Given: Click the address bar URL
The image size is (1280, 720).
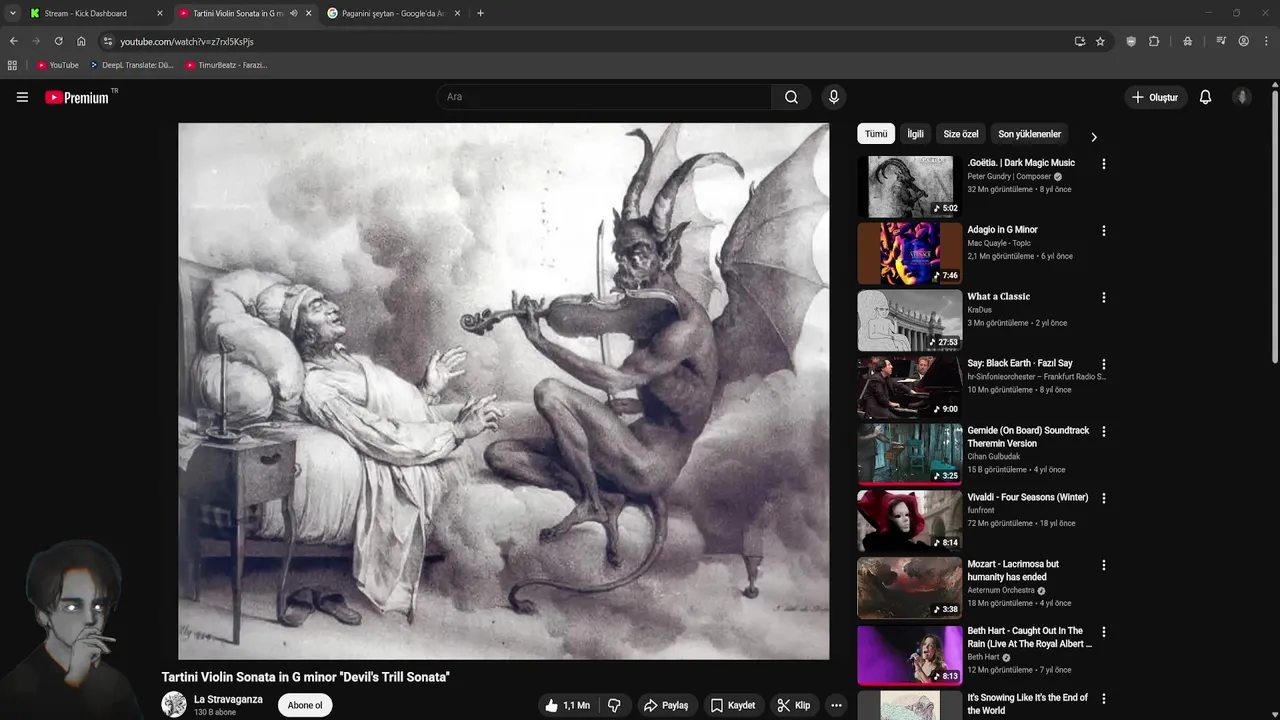Looking at the screenshot, I should (x=187, y=42).
